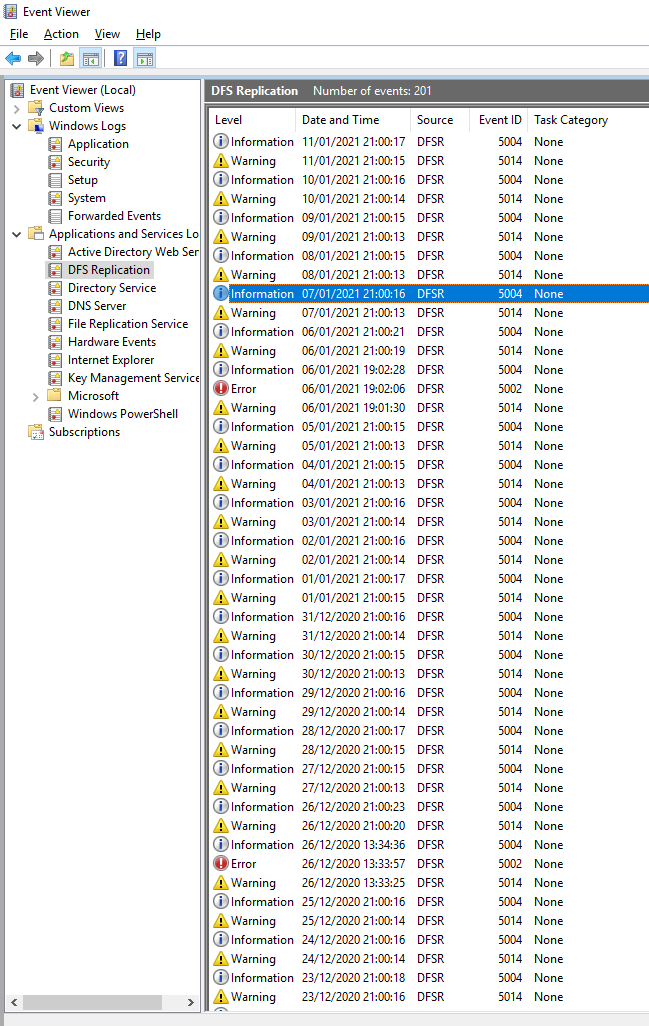Viewport: 649px width, 1026px height.
Task: Click the red Error icon at 26/12/2020 13:33:57
Action: [221, 864]
